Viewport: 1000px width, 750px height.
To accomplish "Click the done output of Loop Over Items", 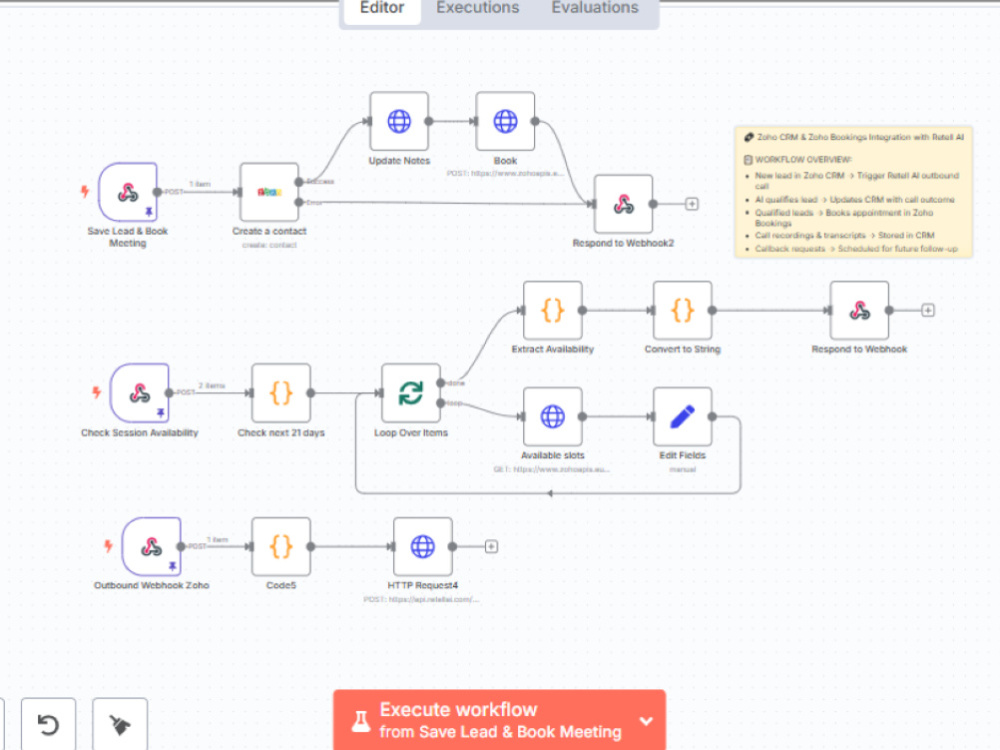I will (441, 383).
